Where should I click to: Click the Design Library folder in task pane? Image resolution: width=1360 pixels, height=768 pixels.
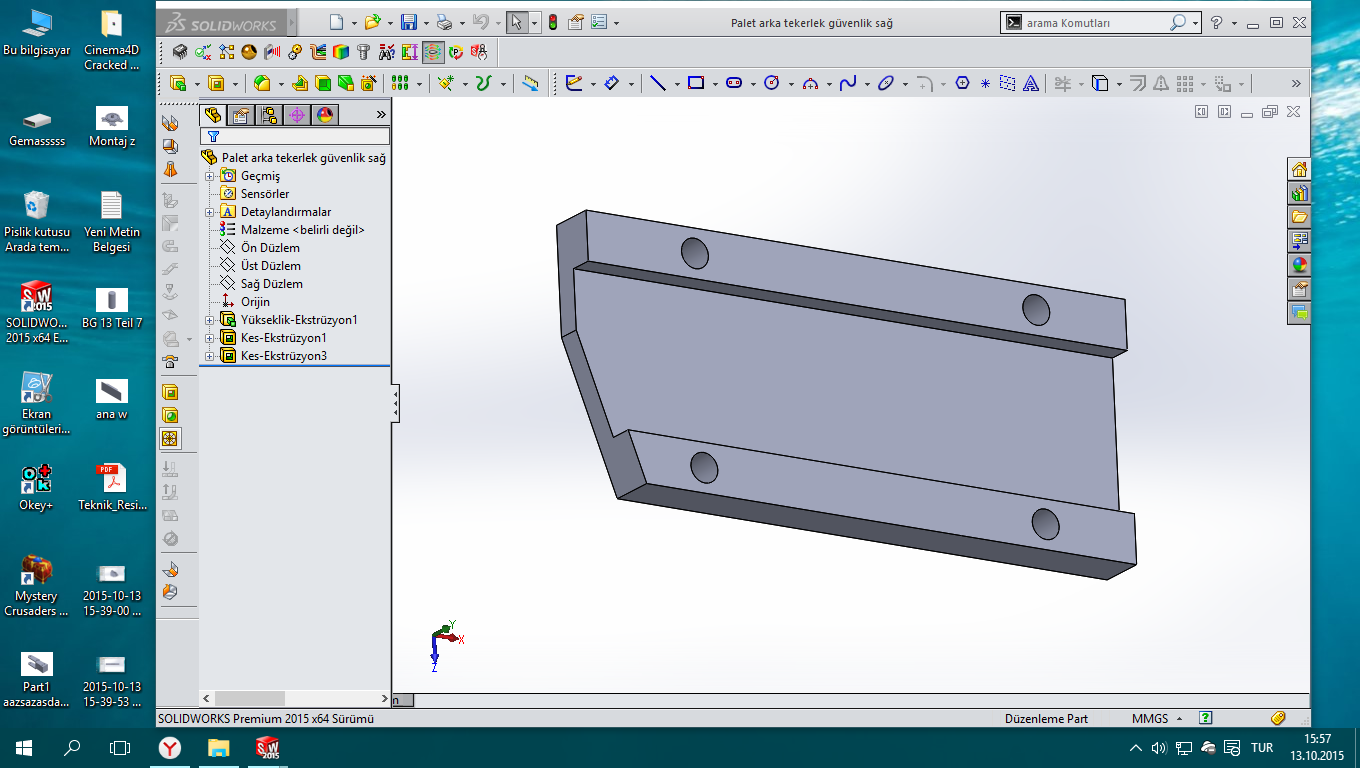(x=1299, y=217)
